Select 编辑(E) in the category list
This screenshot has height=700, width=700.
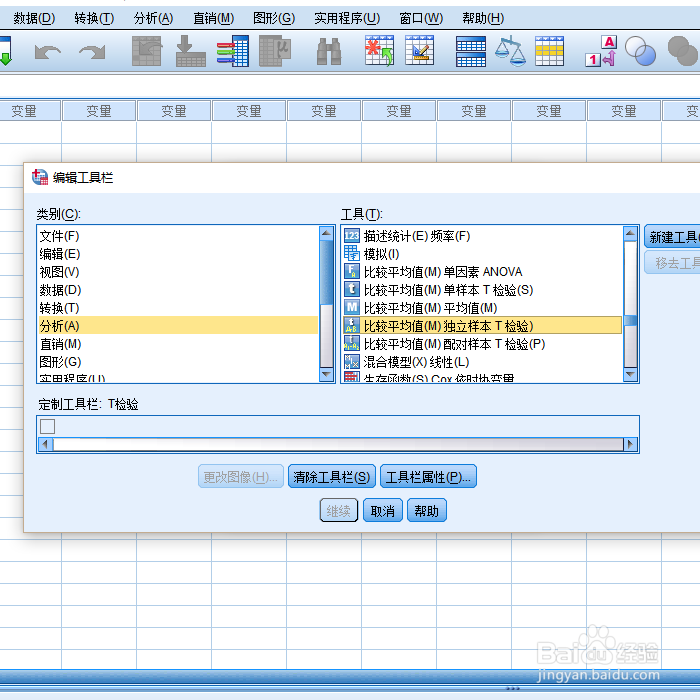coord(179,254)
